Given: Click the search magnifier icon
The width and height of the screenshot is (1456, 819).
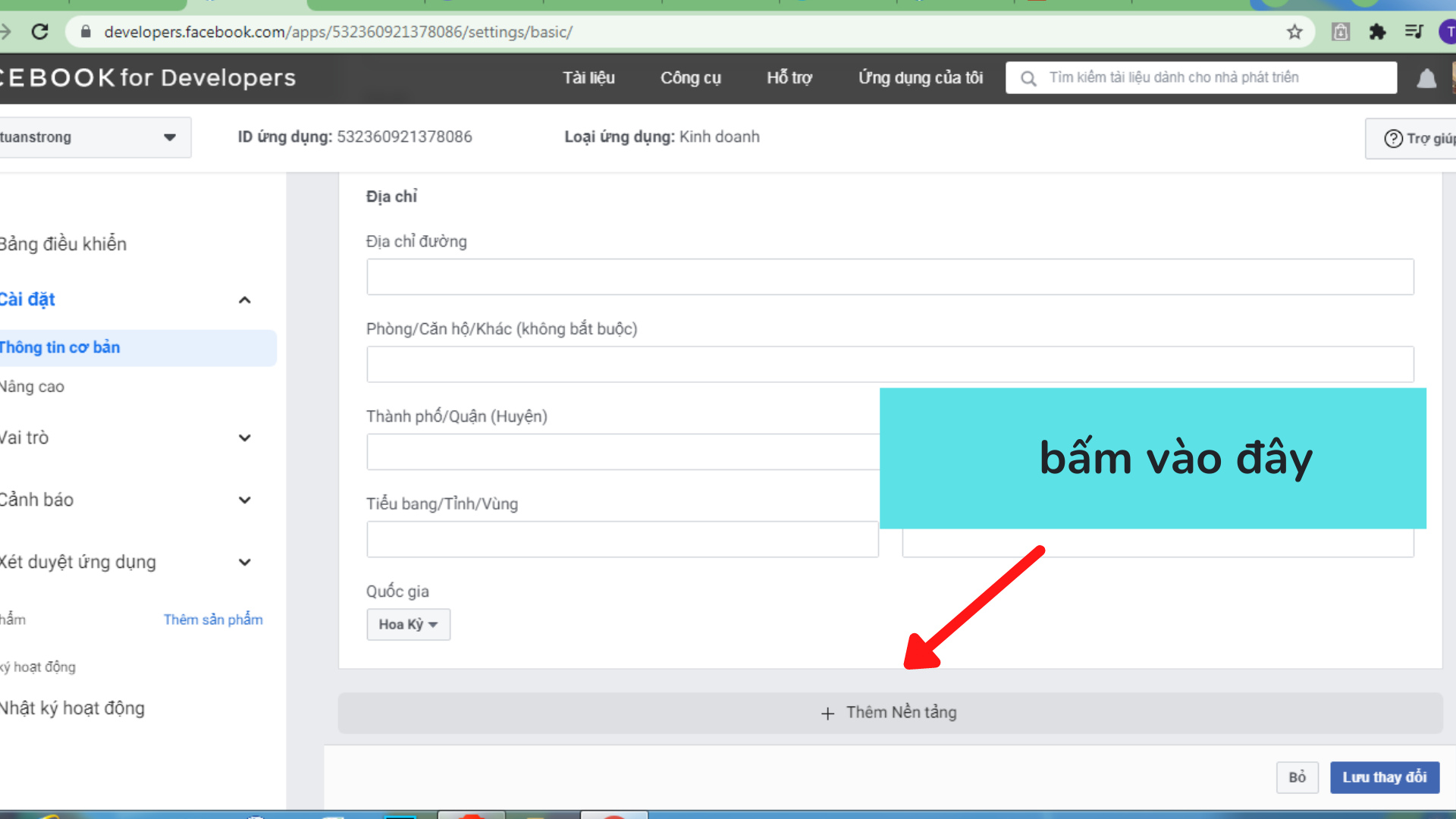Looking at the screenshot, I should pos(1028,78).
